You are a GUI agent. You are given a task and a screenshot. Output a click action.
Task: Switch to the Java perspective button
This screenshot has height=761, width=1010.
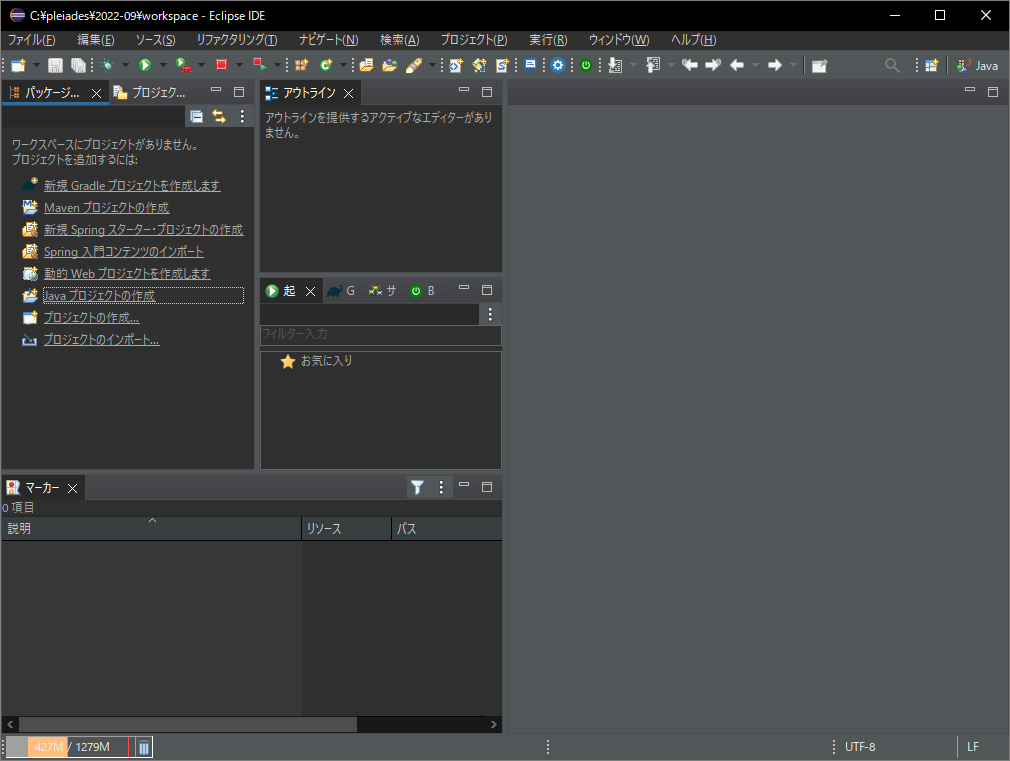[977, 65]
